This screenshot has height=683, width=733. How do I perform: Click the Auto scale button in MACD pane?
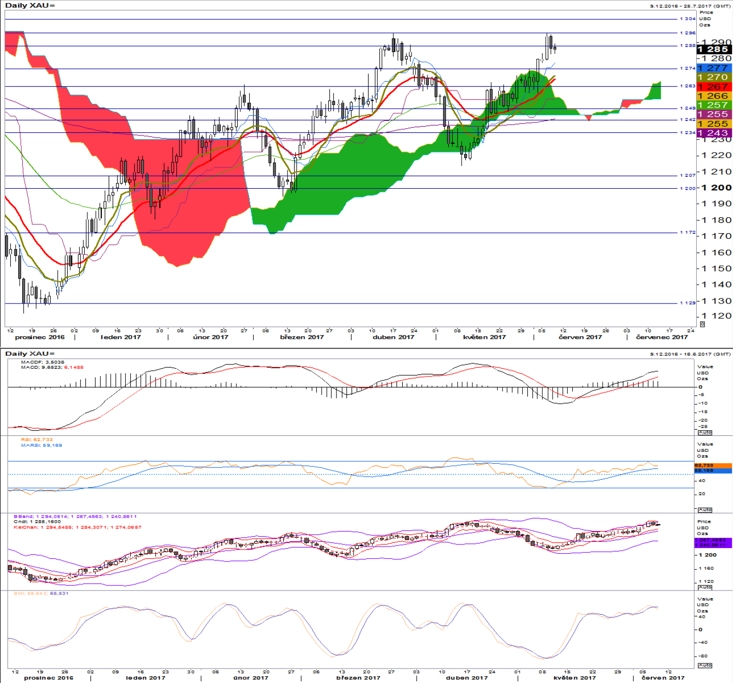click(704, 433)
